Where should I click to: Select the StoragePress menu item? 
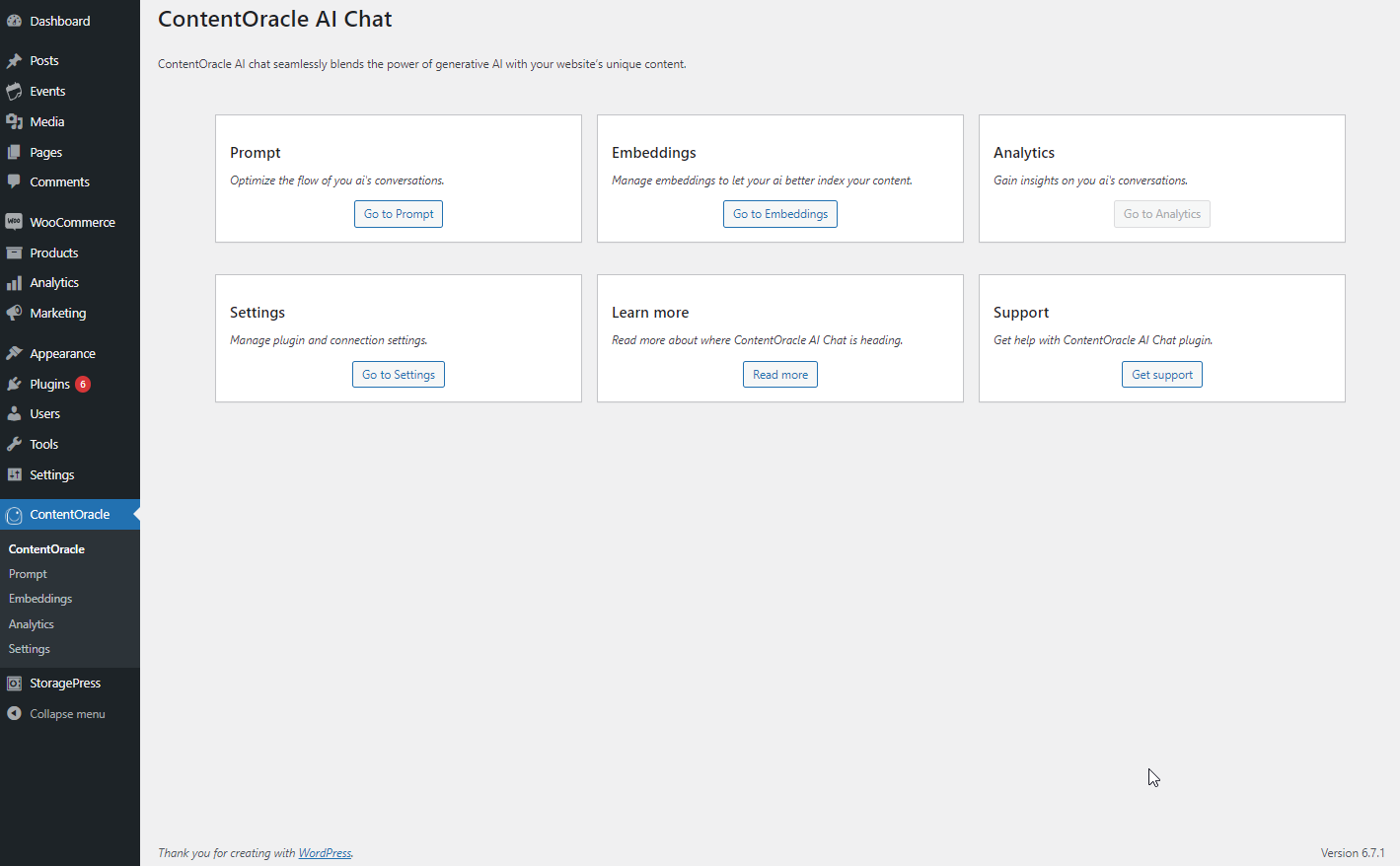coord(70,683)
